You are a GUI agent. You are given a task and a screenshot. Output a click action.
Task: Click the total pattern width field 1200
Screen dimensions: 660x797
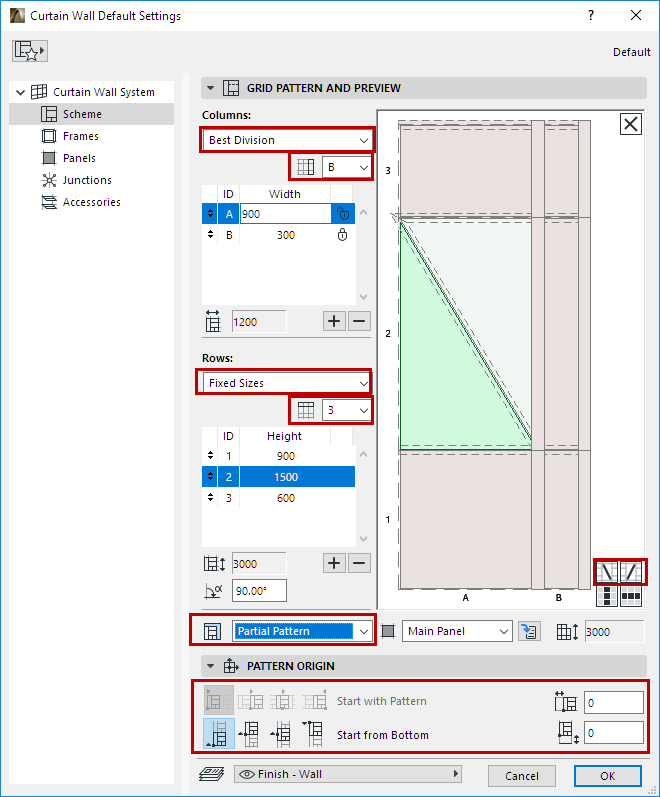[x=259, y=322]
